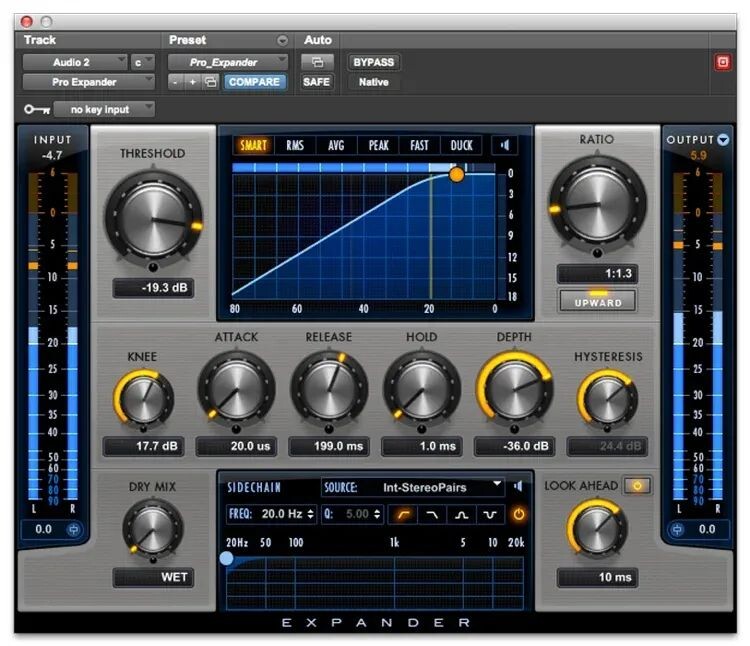This screenshot has width=750, height=646.
Task: Toggle the BYPASS button
Action: tap(374, 62)
